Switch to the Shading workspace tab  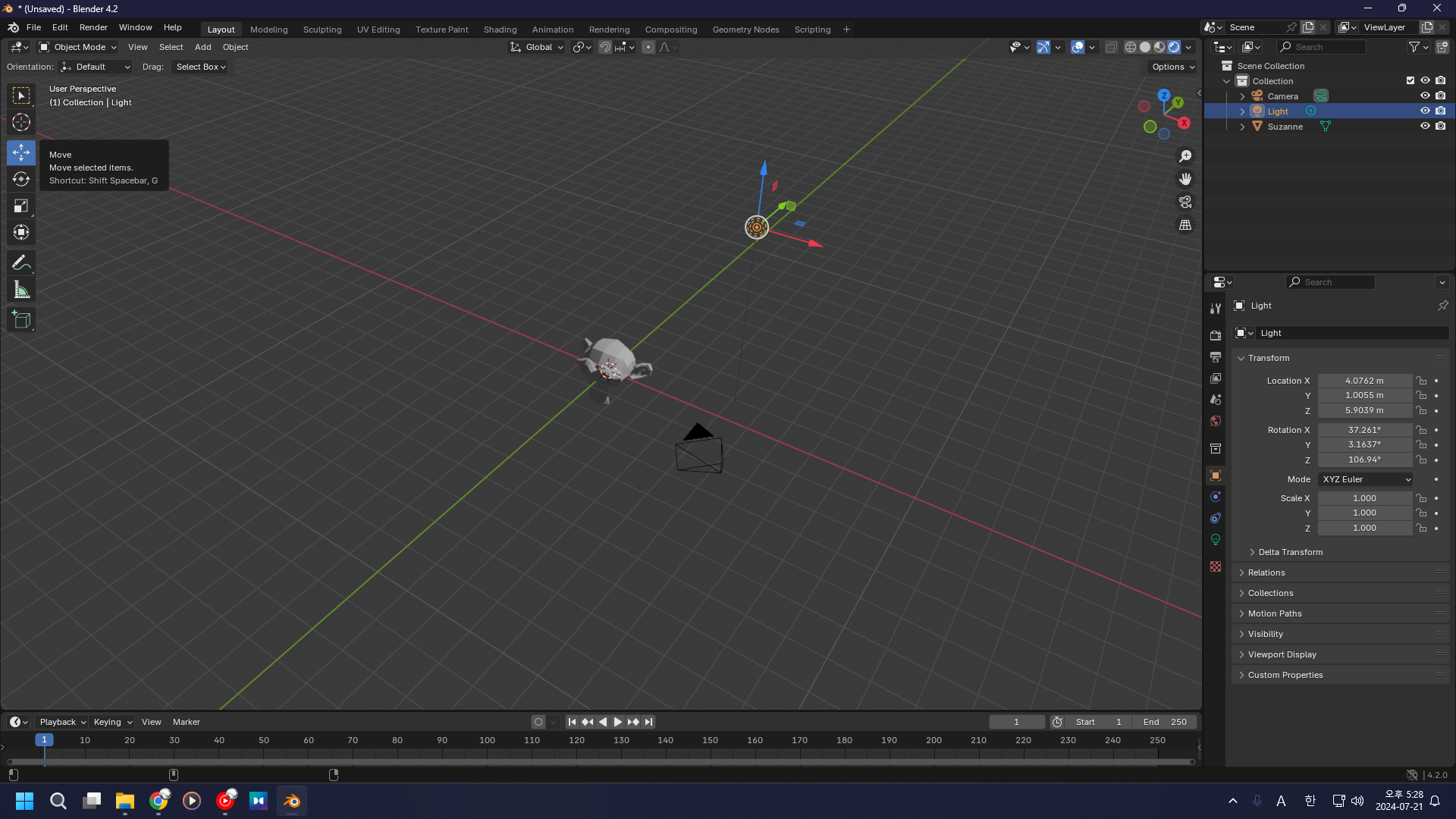(x=500, y=30)
